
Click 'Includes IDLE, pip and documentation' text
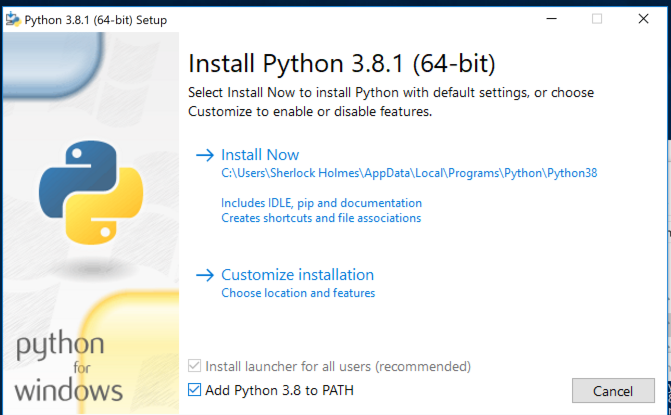click(320, 203)
